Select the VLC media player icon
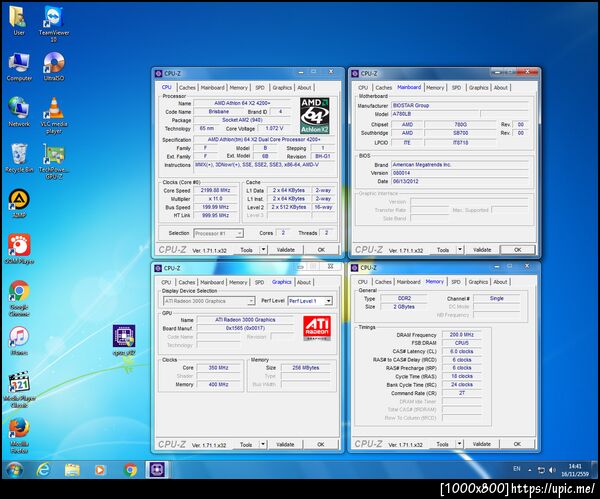Image resolution: width=600 pixels, height=499 pixels. coord(53,109)
